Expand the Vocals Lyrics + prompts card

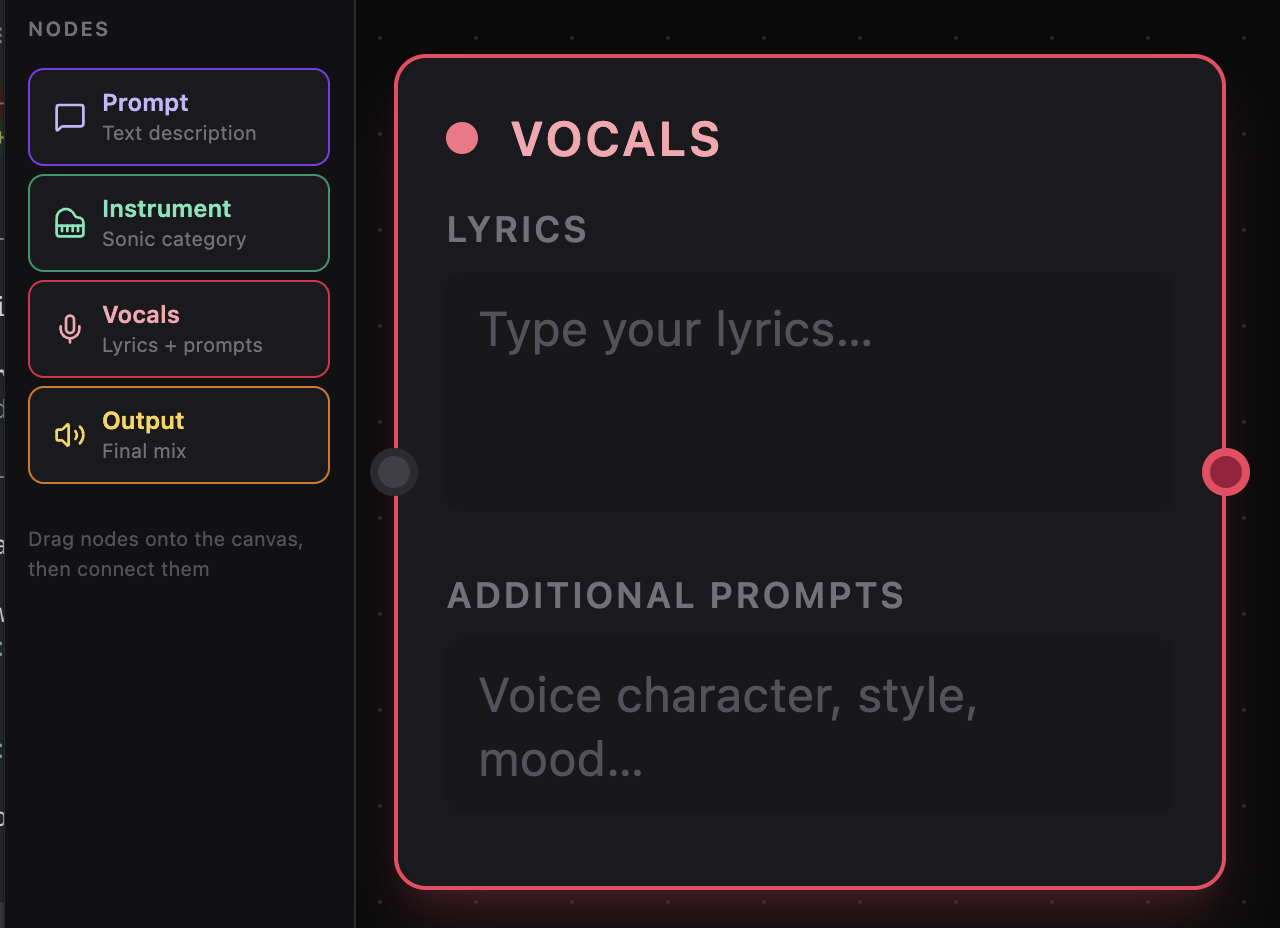(x=178, y=328)
